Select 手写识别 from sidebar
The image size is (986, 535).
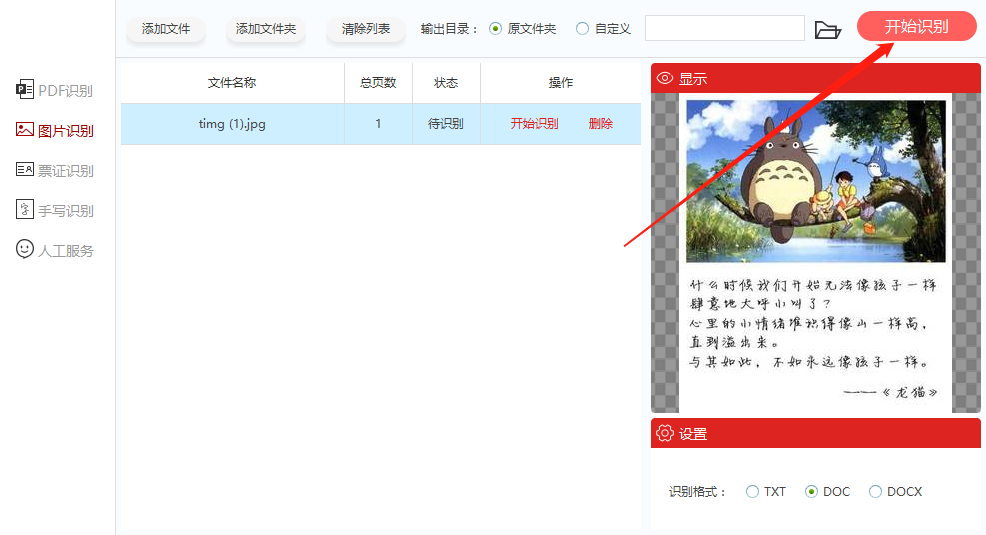pyautogui.click(x=55, y=210)
